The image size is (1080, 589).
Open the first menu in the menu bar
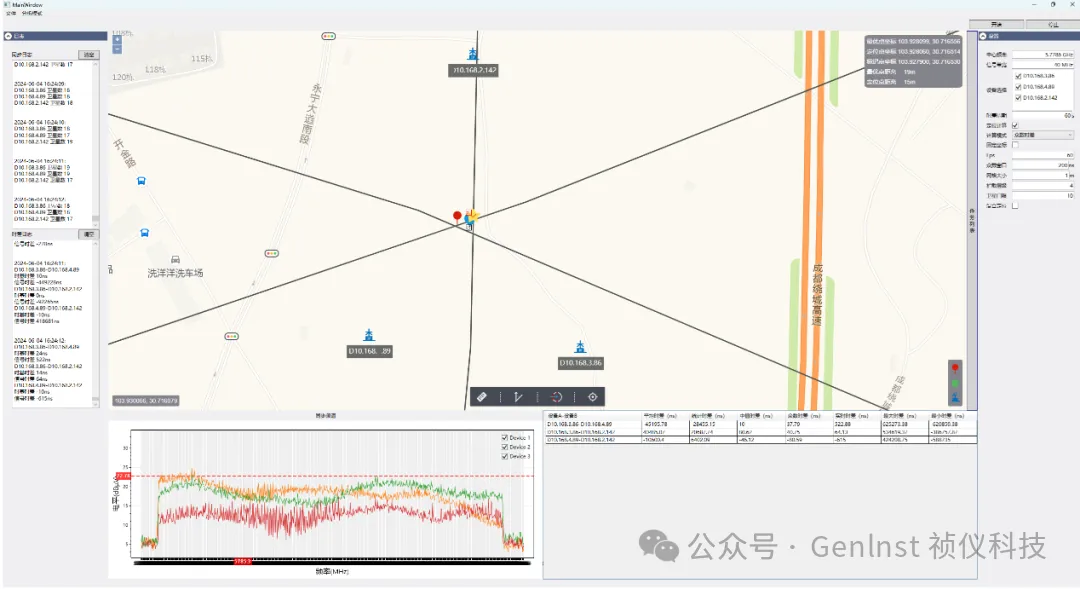pos(11,14)
